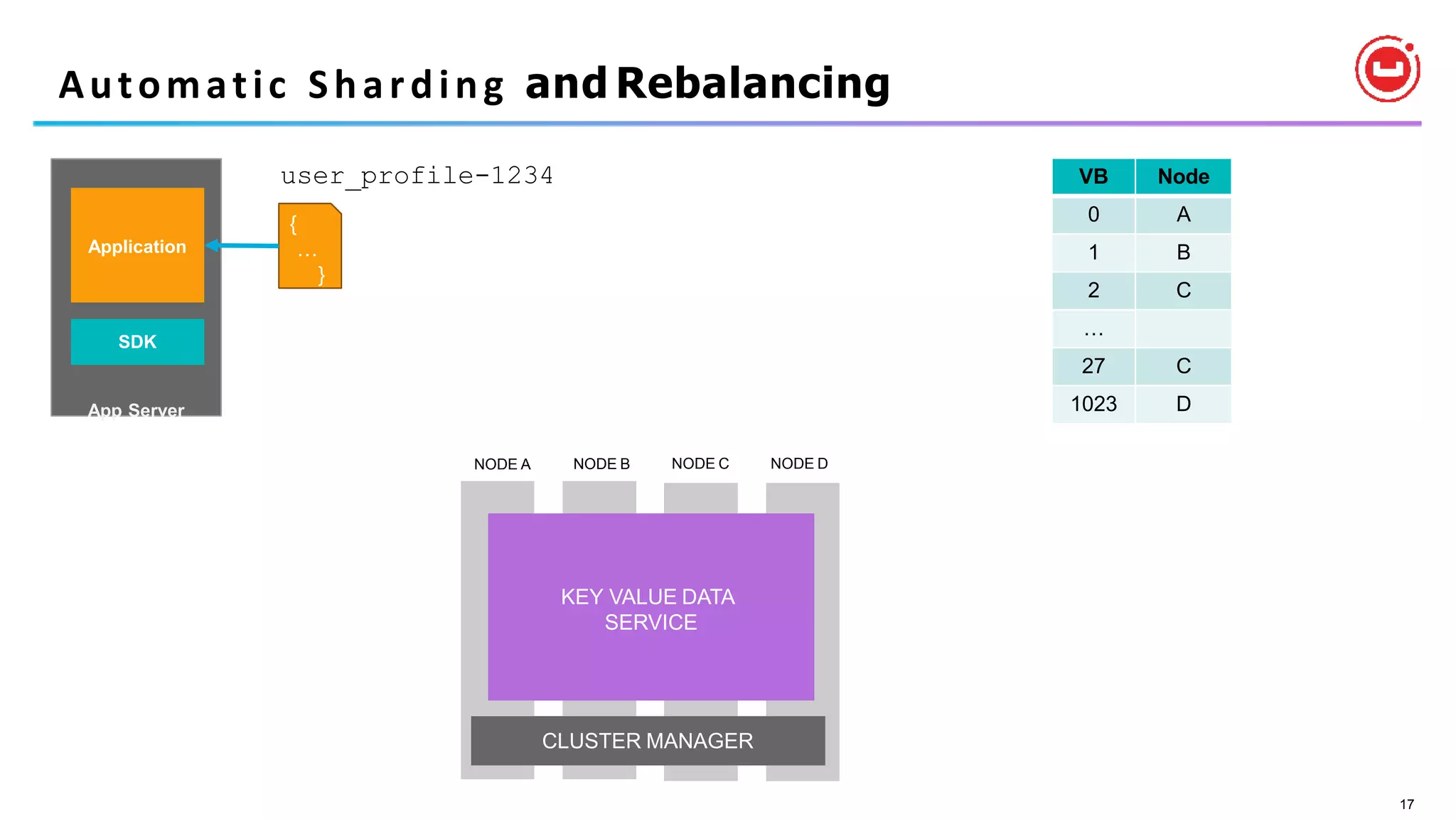Click the NODE B label
Viewport: 1456px width, 819px height.
[601, 464]
